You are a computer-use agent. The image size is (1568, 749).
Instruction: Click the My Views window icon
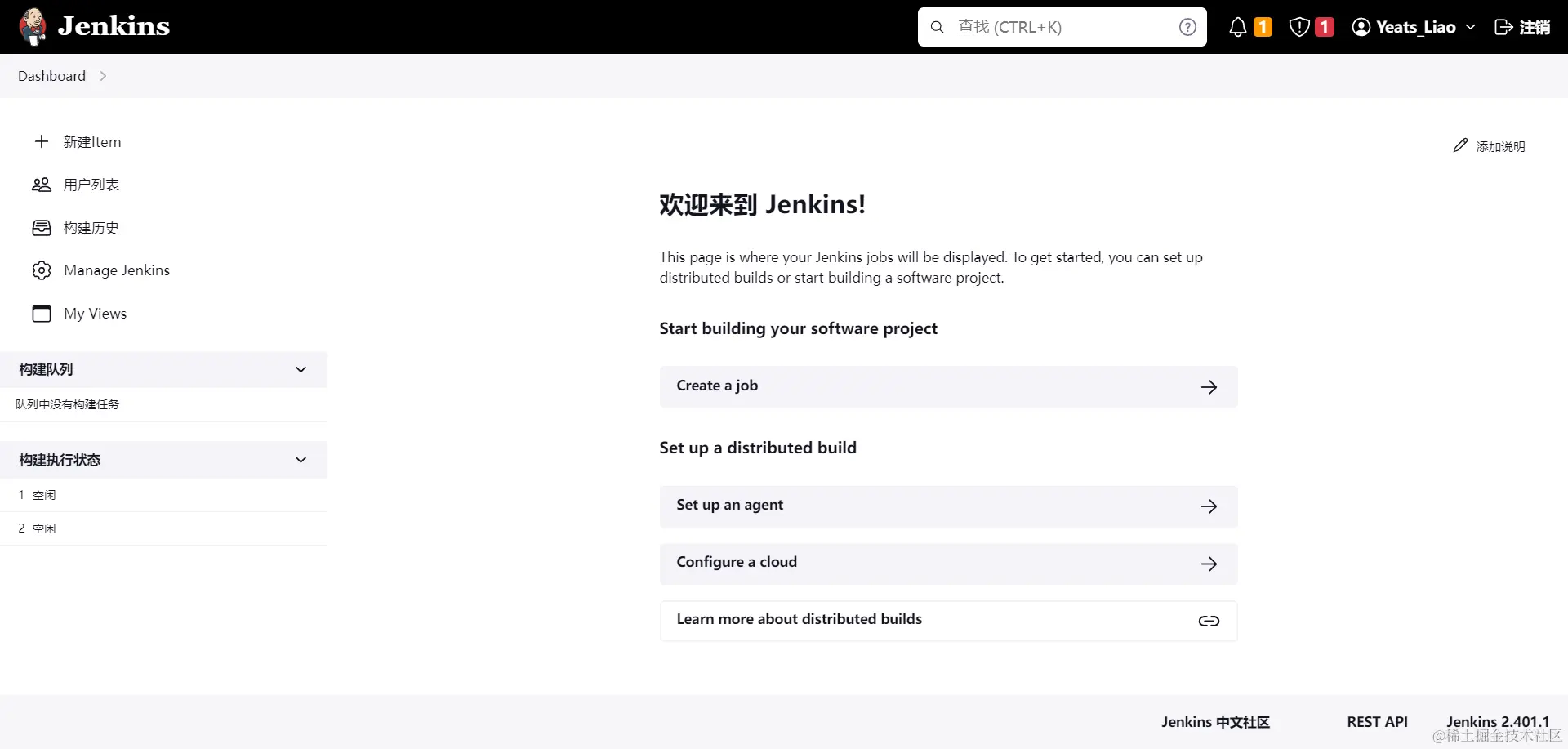coord(42,314)
